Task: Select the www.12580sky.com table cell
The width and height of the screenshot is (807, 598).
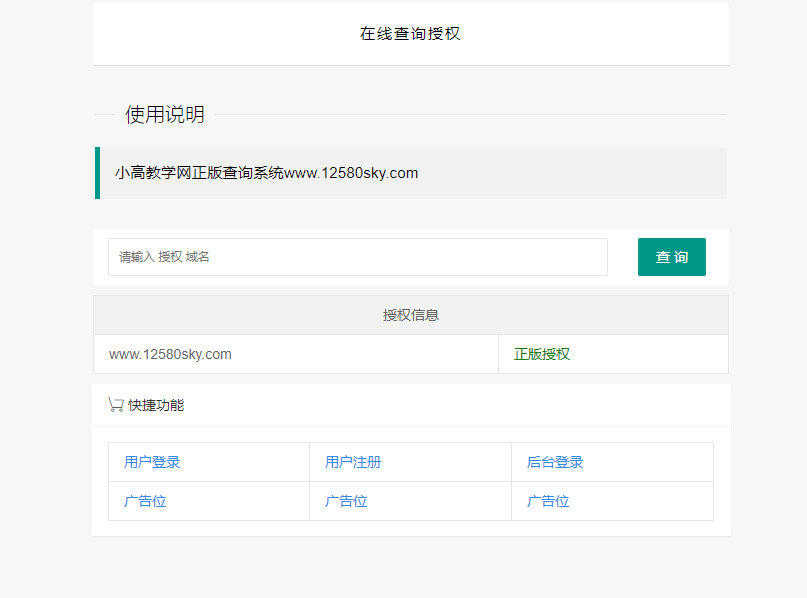Action: pos(296,354)
